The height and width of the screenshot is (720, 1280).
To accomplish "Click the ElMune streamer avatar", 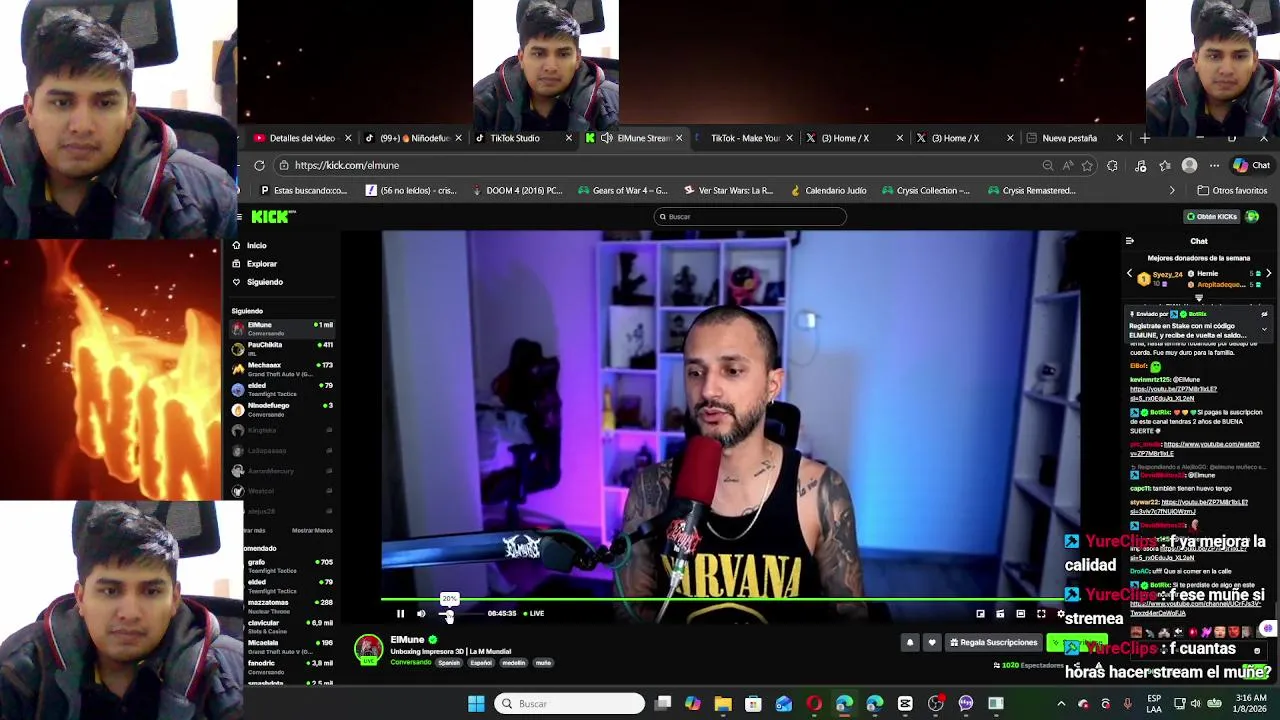I will coord(368,650).
